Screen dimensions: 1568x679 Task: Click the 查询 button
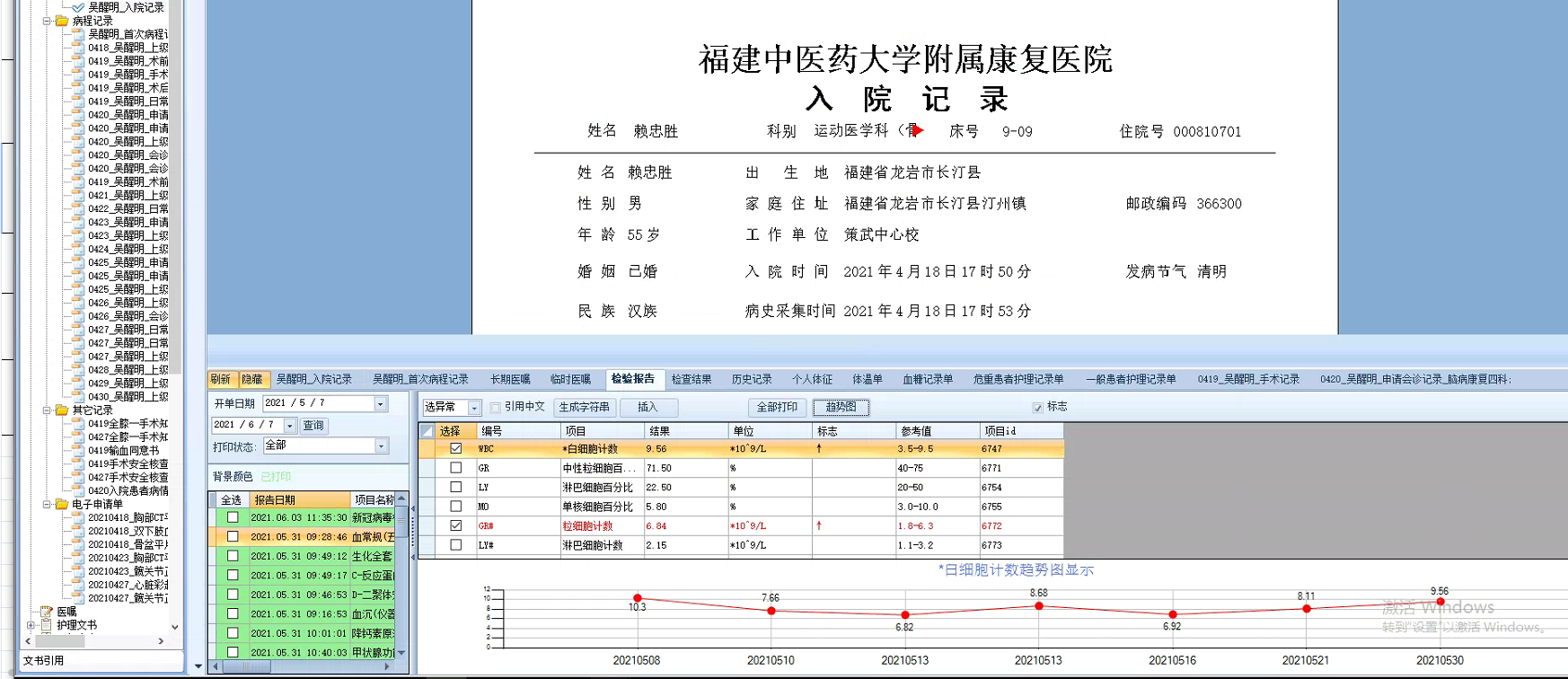[x=313, y=426]
